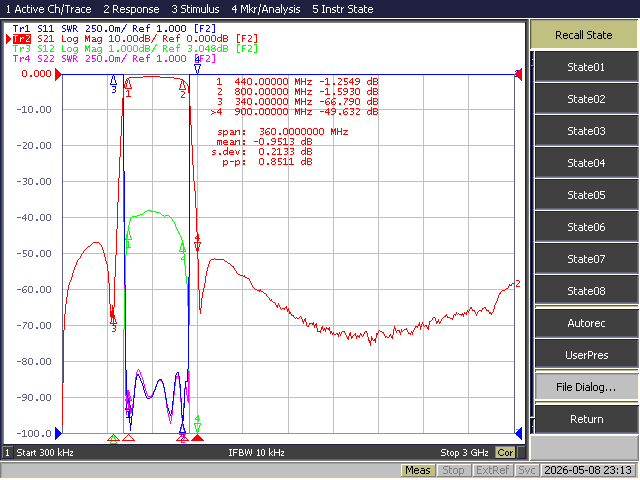This screenshot has width=640, height=480.
Task: Click the red marker 4 on S21 trace
Action: (x=198, y=242)
